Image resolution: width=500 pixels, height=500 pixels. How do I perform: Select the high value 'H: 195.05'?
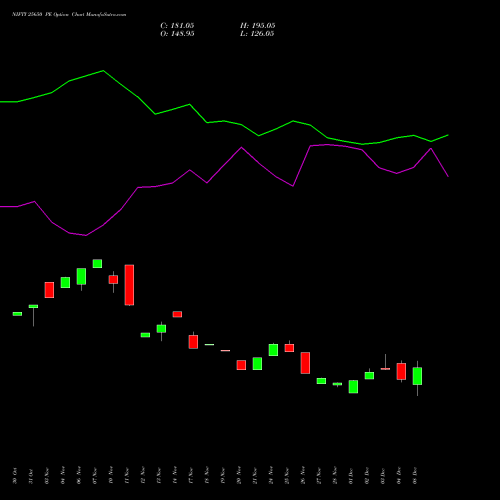[257, 26]
